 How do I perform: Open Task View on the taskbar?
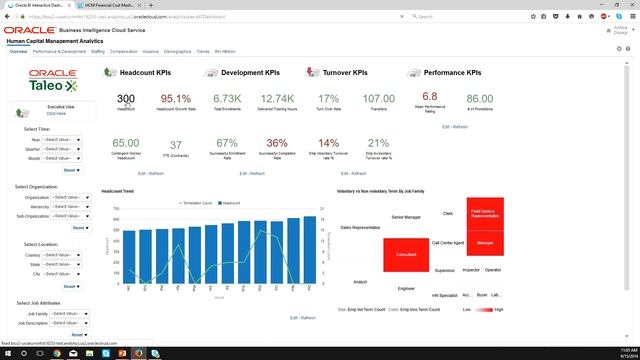[40, 353]
